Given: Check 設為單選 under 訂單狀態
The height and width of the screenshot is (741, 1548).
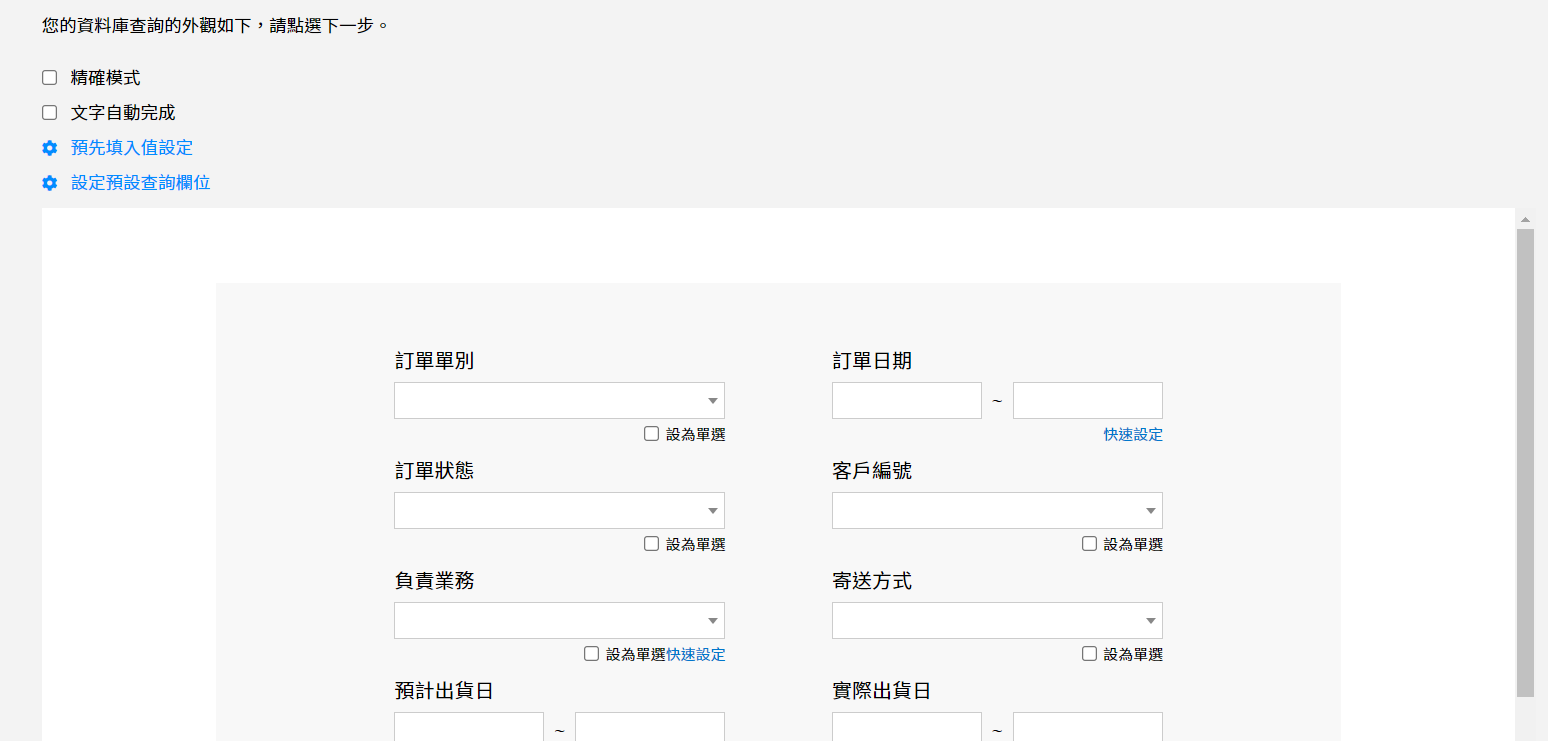Looking at the screenshot, I should coord(652,544).
